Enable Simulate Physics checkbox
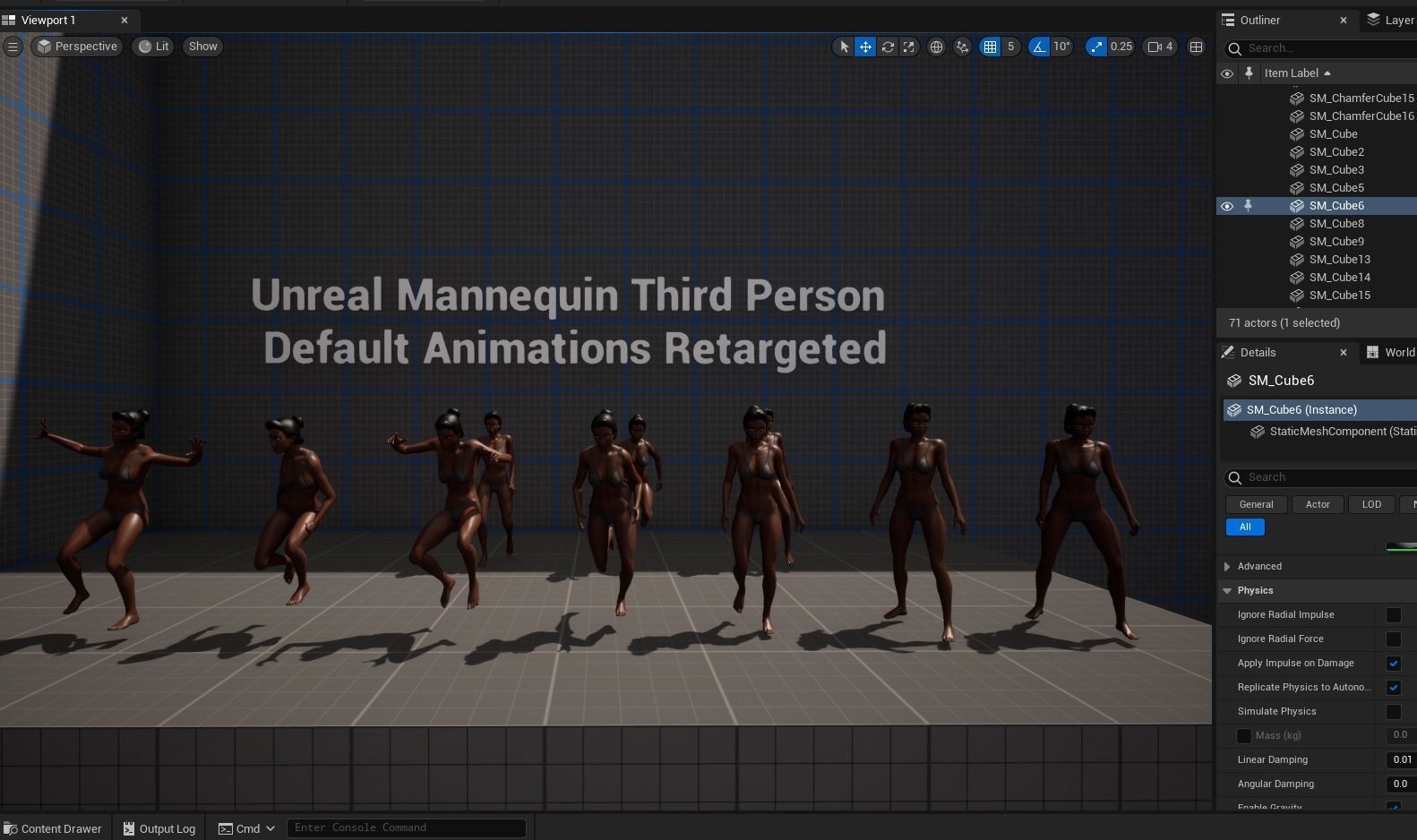The image size is (1417, 840). tap(1394, 711)
